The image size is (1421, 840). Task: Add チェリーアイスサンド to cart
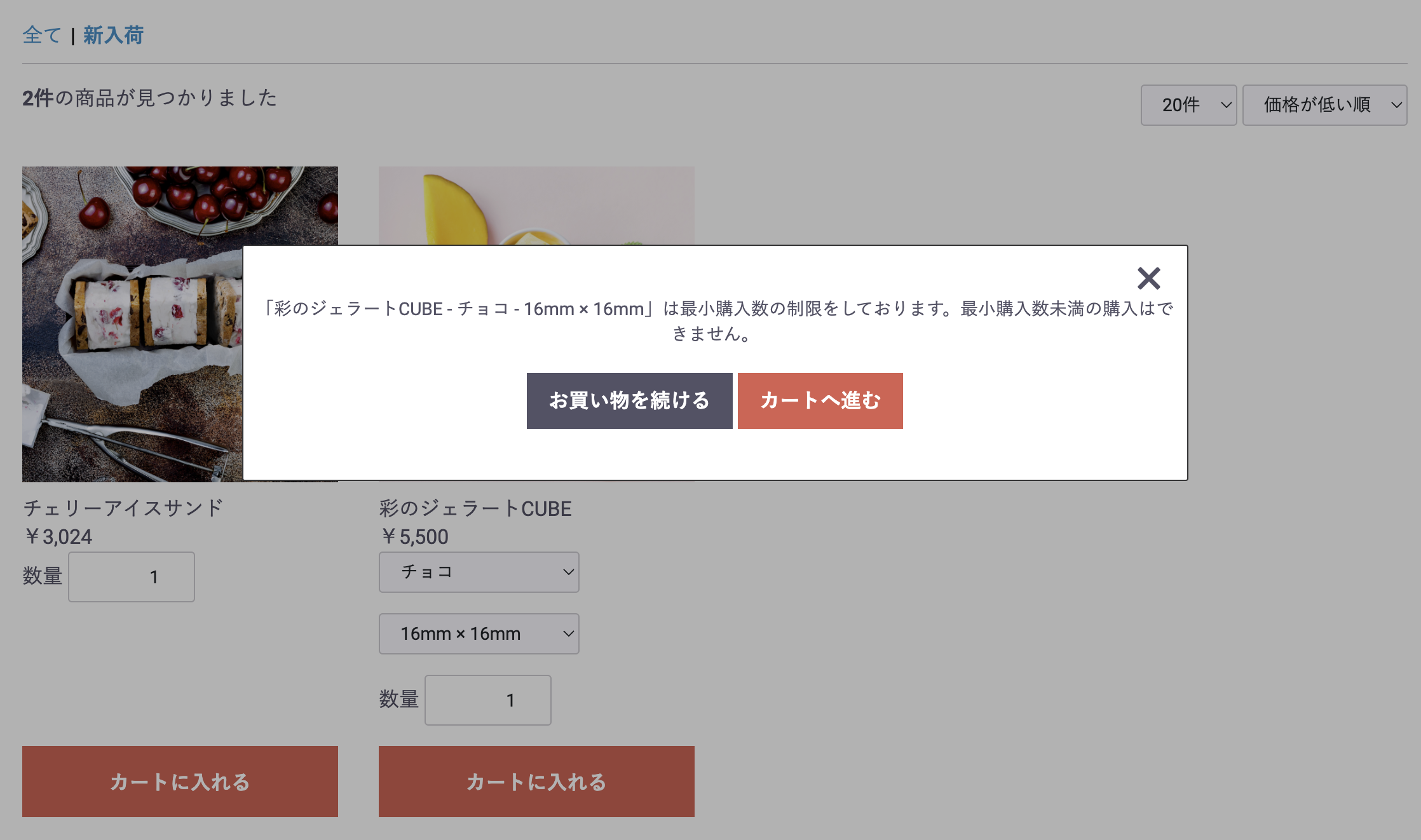180,782
